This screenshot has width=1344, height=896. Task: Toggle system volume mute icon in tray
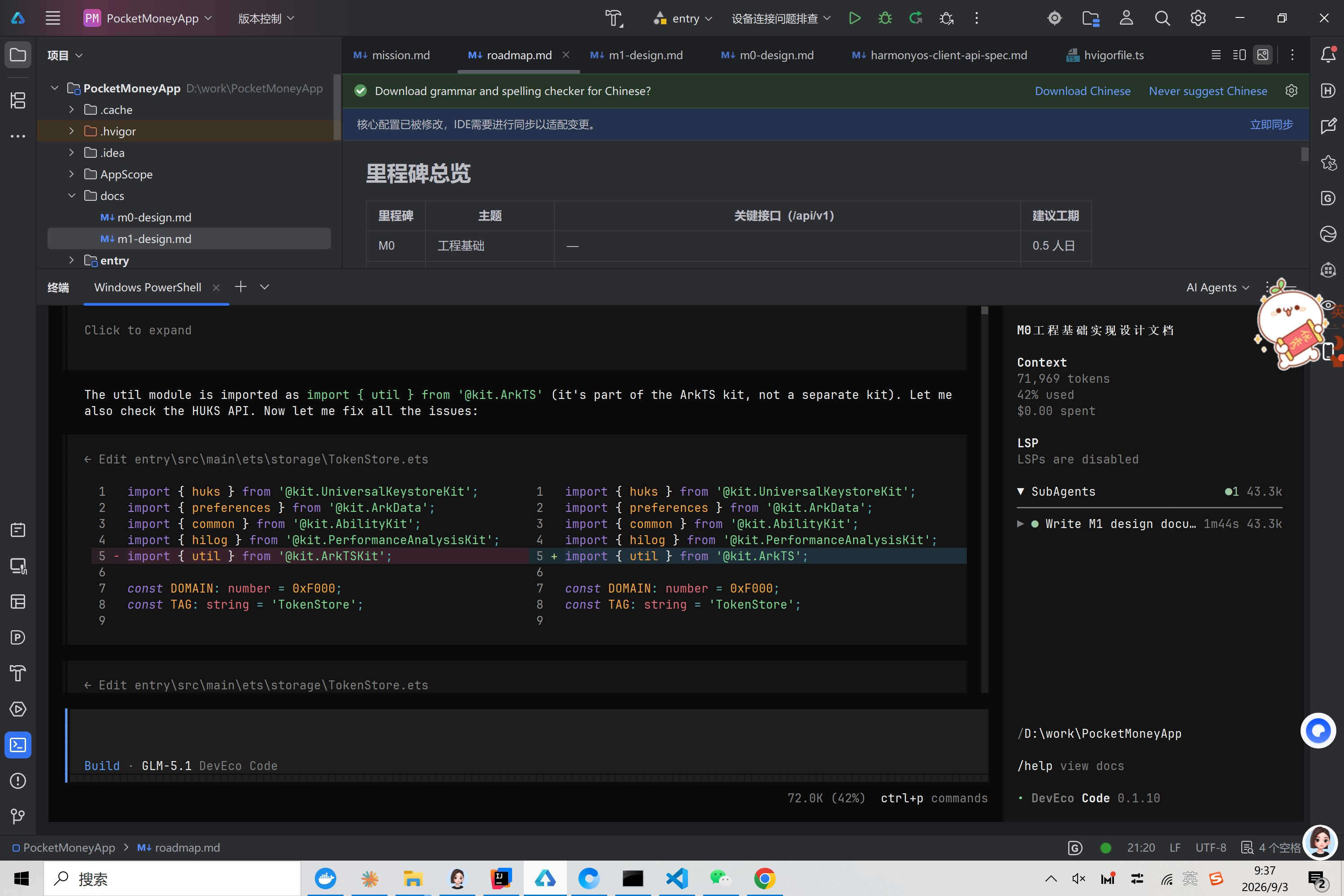1078,879
